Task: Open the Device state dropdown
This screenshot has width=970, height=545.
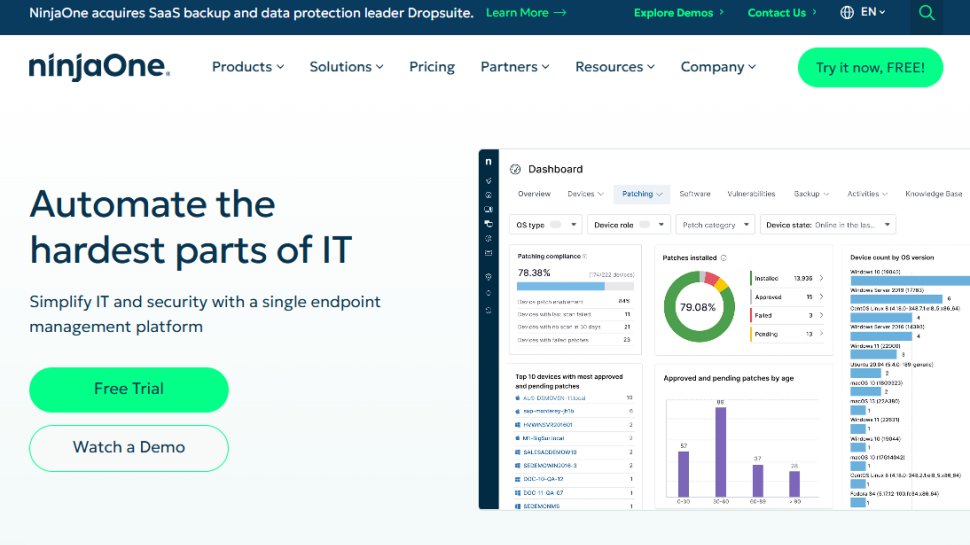Action: [x=828, y=225]
